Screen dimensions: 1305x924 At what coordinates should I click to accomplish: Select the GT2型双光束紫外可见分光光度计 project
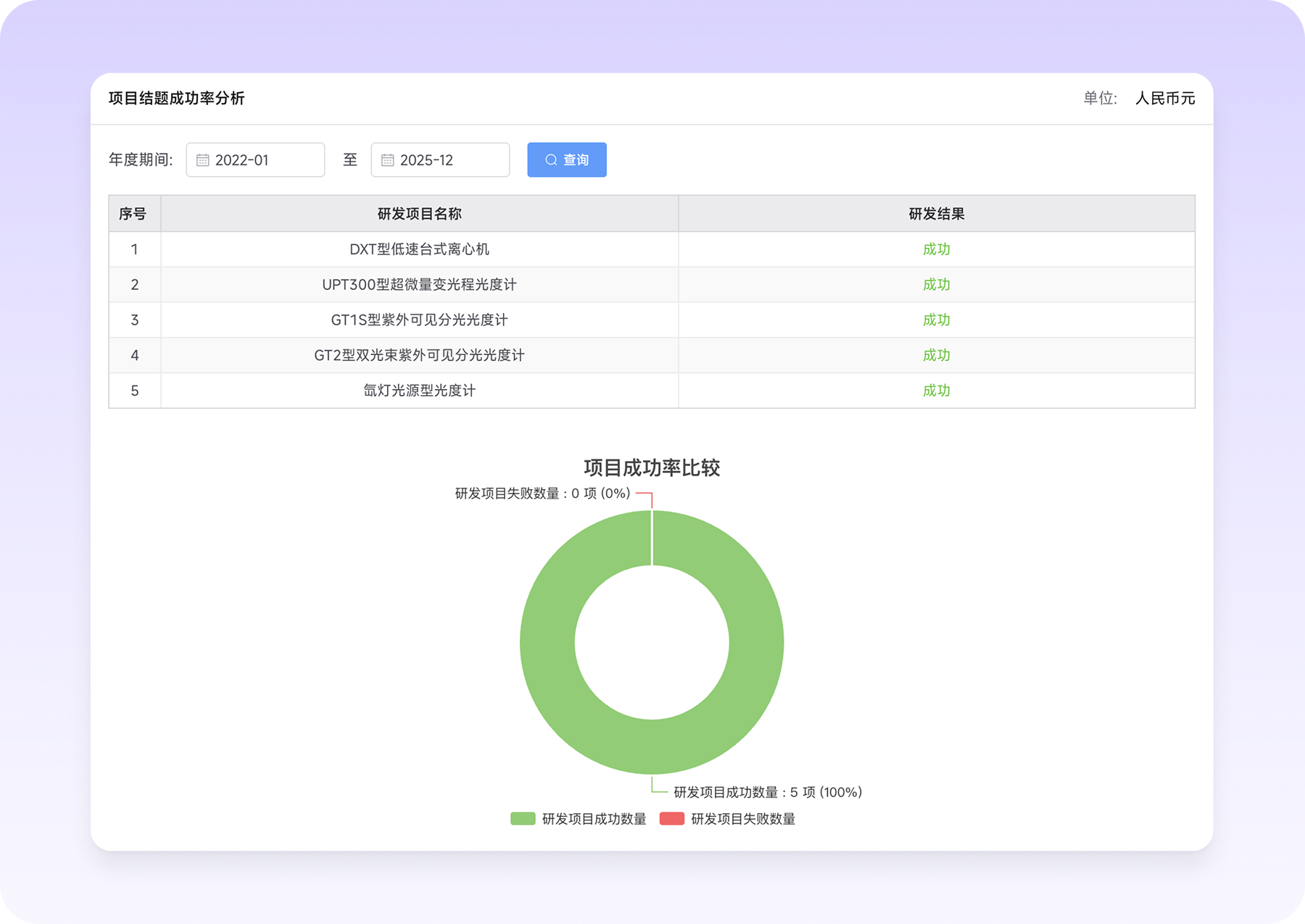(419, 356)
